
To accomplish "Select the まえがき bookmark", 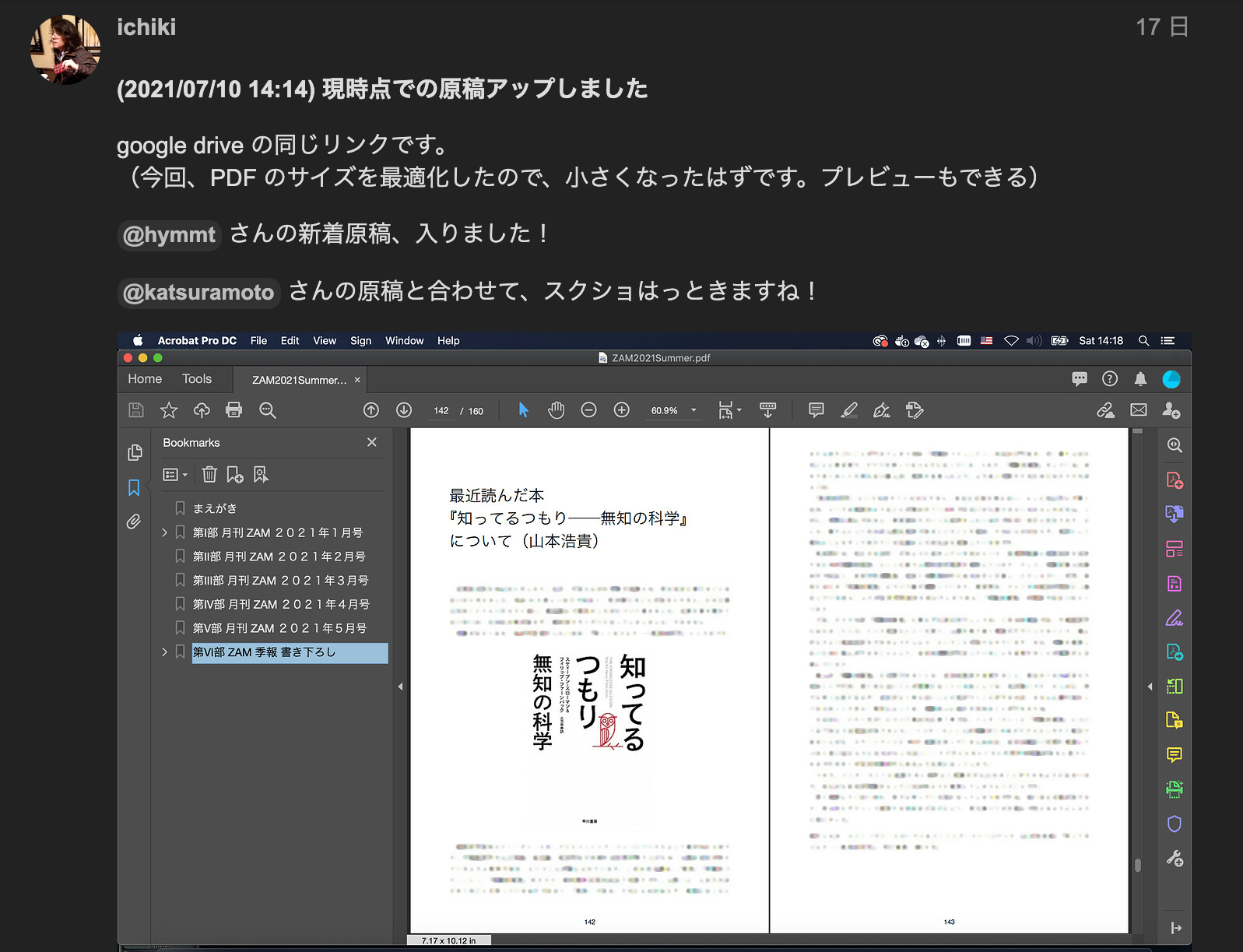I will (x=215, y=508).
